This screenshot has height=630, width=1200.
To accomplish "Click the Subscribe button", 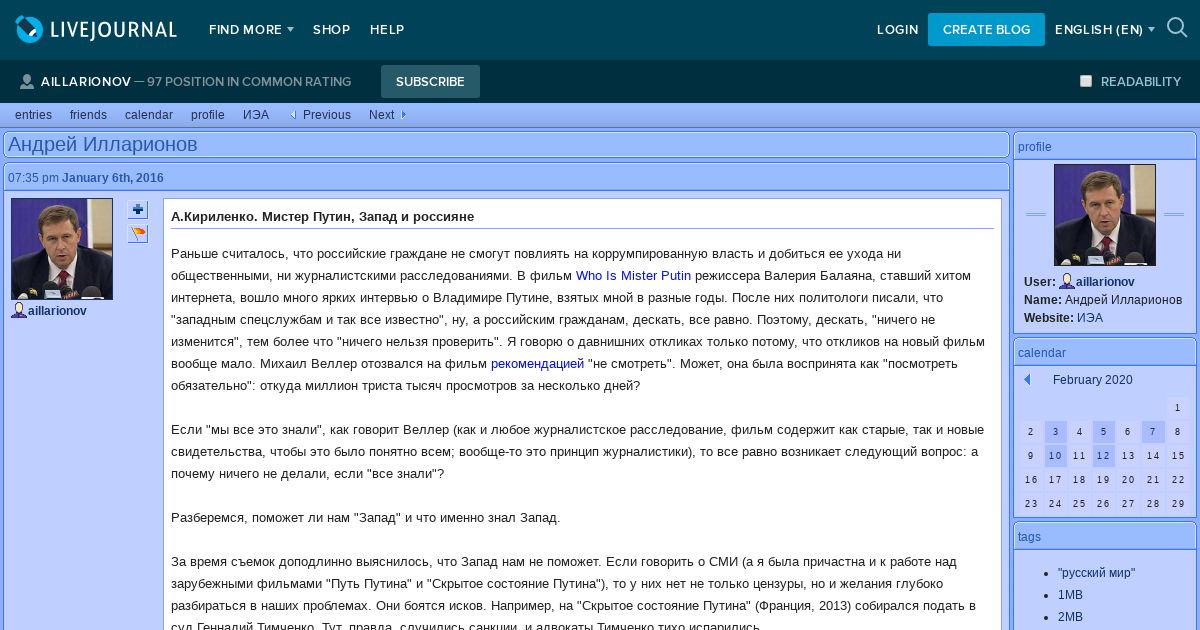I will [430, 82].
